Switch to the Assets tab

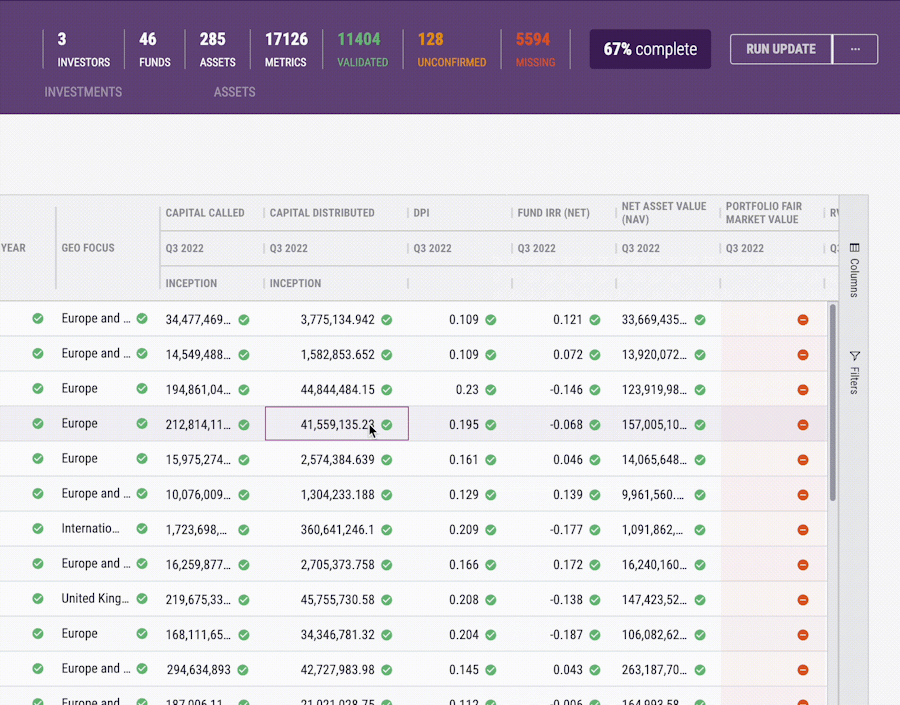(235, 92)
